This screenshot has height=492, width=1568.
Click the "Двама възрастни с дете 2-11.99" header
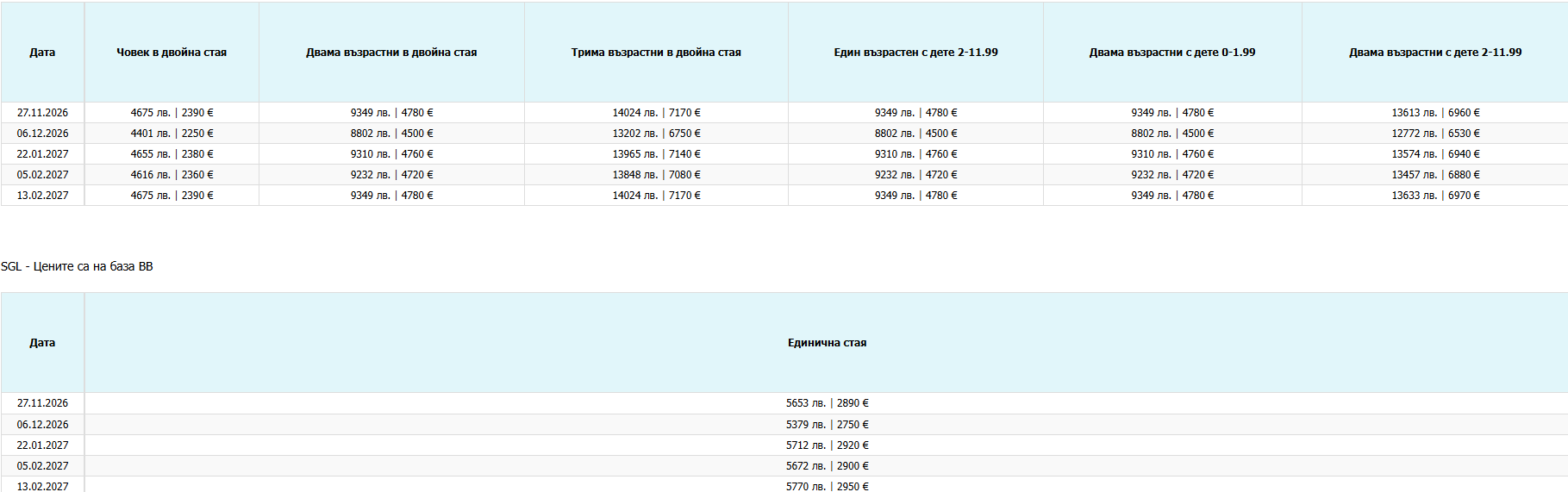tap(1435, 53)
